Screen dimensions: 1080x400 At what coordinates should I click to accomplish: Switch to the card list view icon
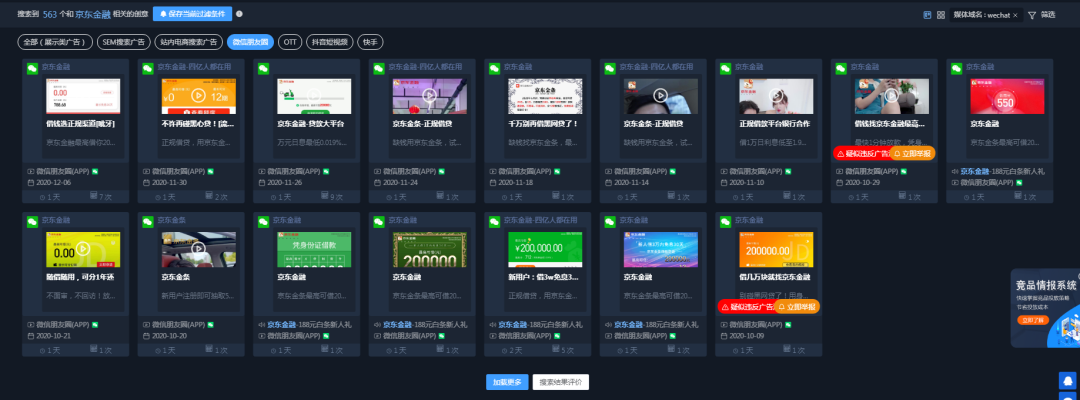tap(927, 15)
